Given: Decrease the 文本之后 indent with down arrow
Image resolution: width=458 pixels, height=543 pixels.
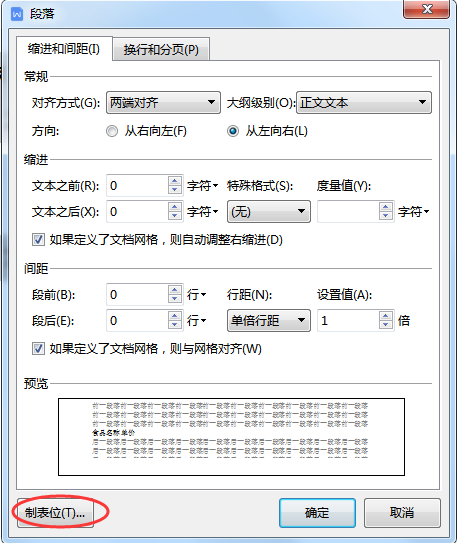Looking at the screenshot, I should point(175,216).
